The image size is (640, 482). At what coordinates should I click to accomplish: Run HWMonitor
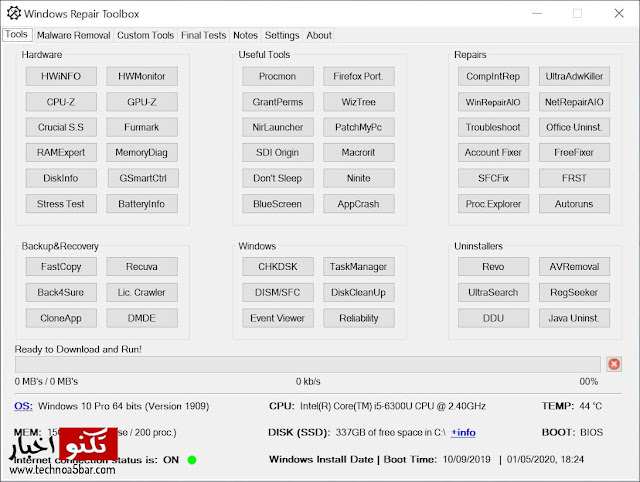pyautogui.click(x=142, y=76)
